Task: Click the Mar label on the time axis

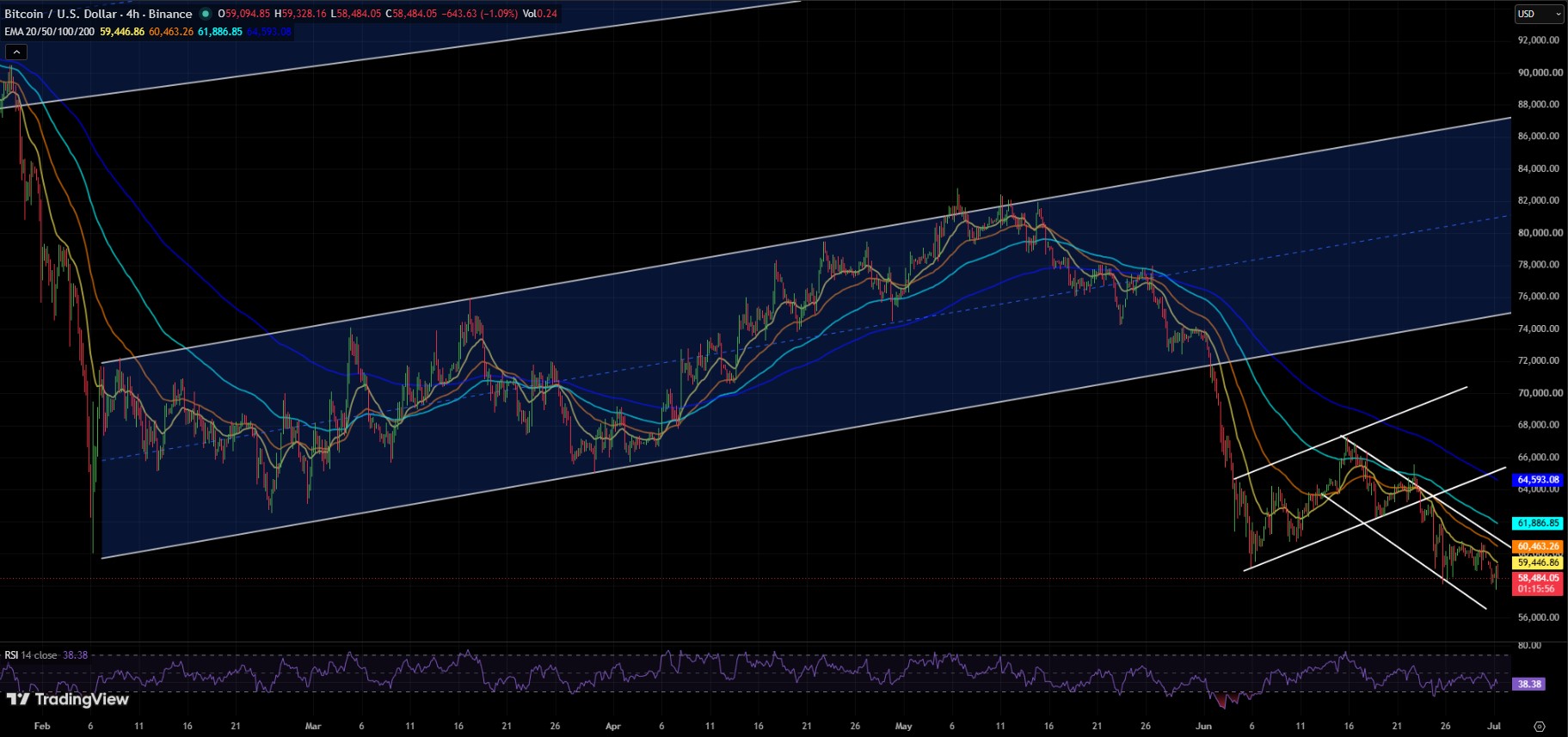Action: pos(313,727)
